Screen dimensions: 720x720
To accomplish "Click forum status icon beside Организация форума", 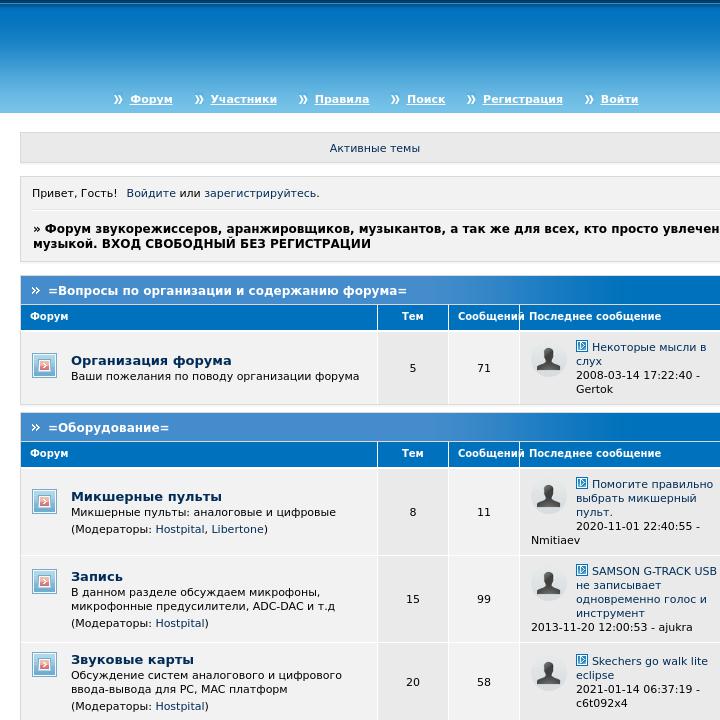I will [x=45, y=366].
